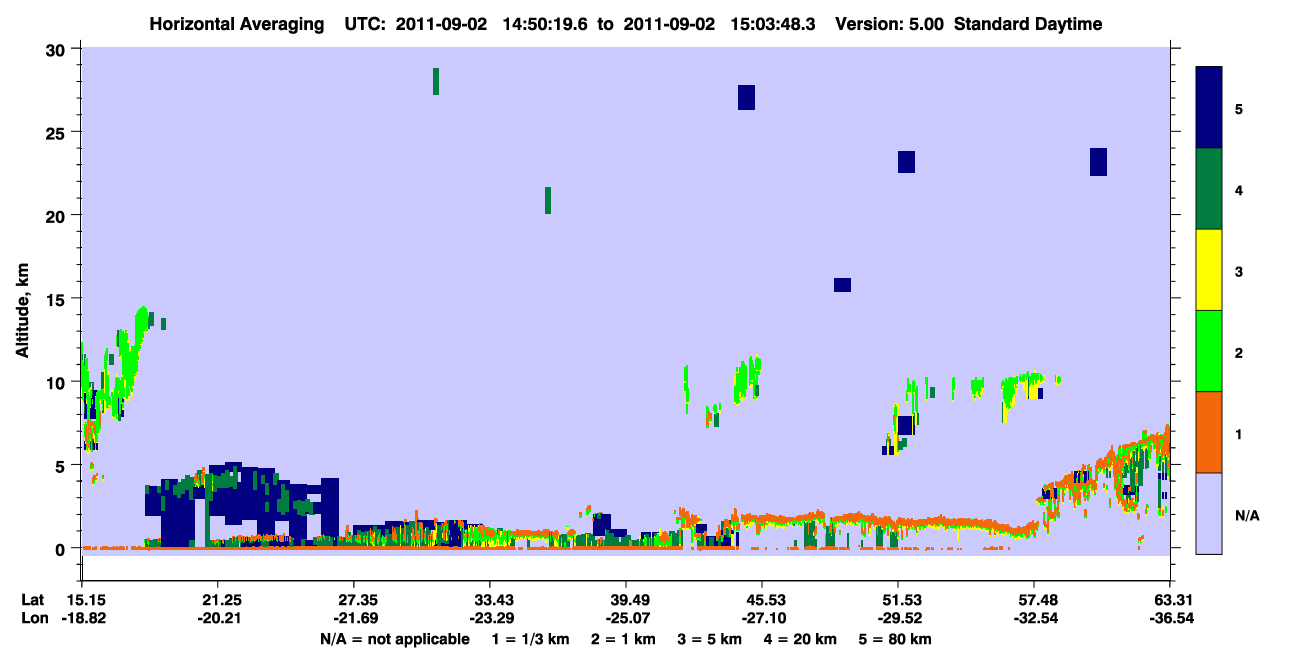Click the colorbar label 'N/A'

pyautogui.click(x=1247, y=516)
